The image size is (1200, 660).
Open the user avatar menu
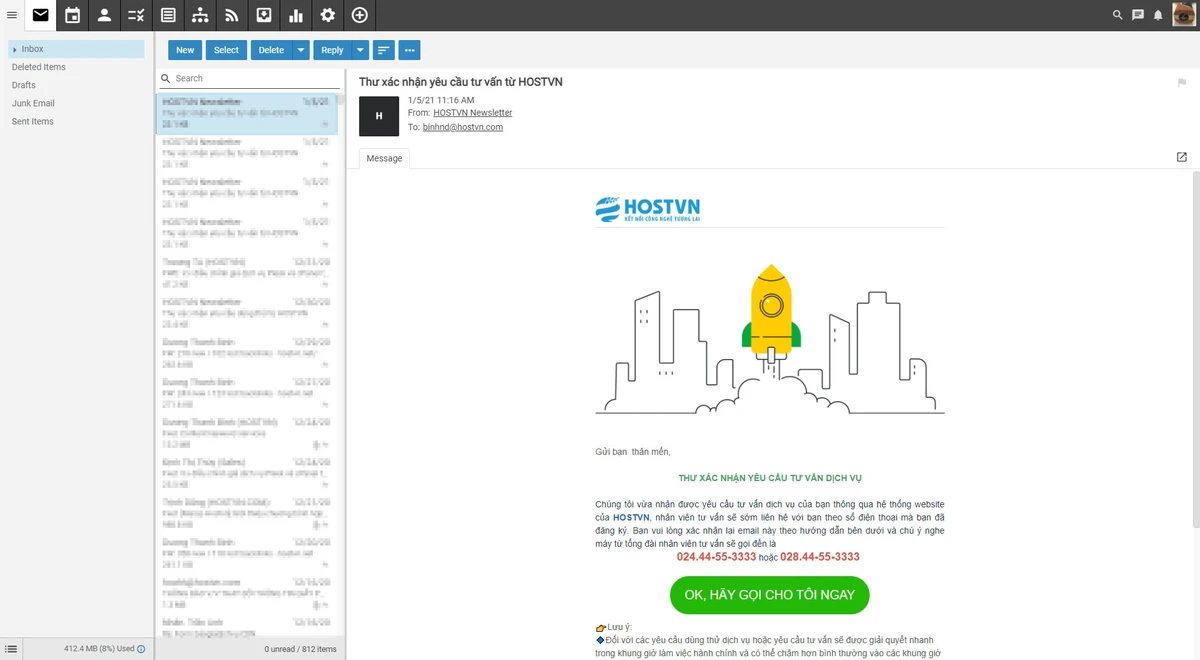[x=1183, y=15]
